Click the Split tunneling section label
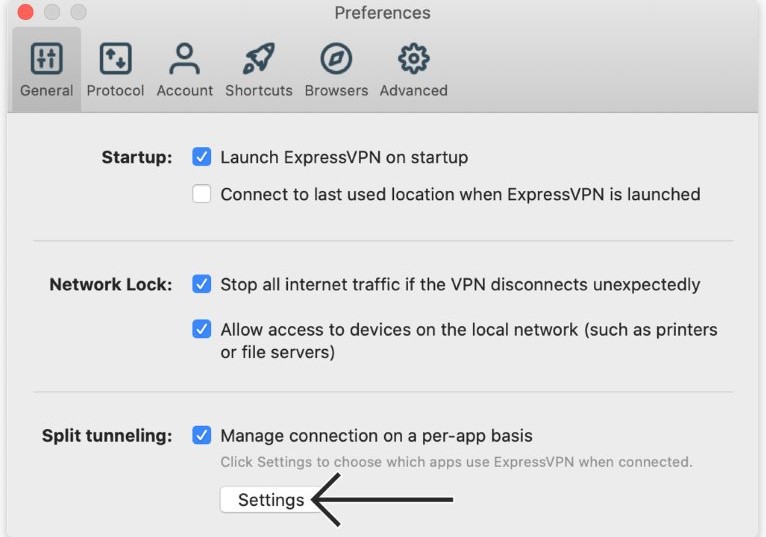The image size is (766, 537). click(x=107, y=436)
